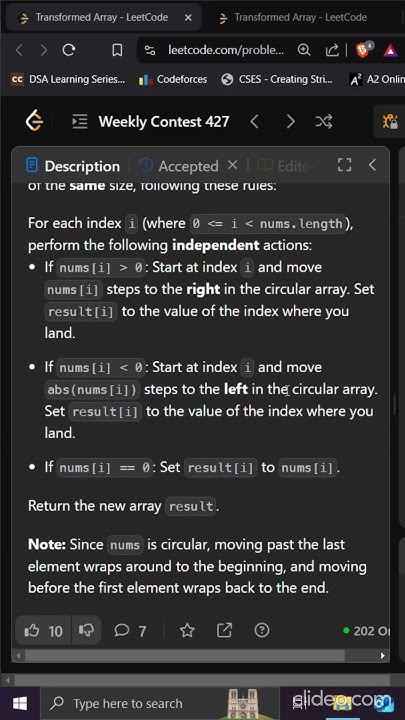The height and width of the screenshot is (720, 405).
Task: Click the nums[i] > 0 code text
Action: coord(101,268)
